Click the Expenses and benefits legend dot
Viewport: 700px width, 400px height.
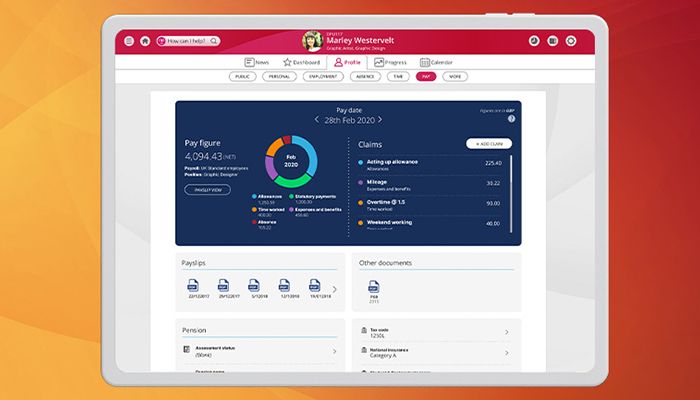(291, 209)
